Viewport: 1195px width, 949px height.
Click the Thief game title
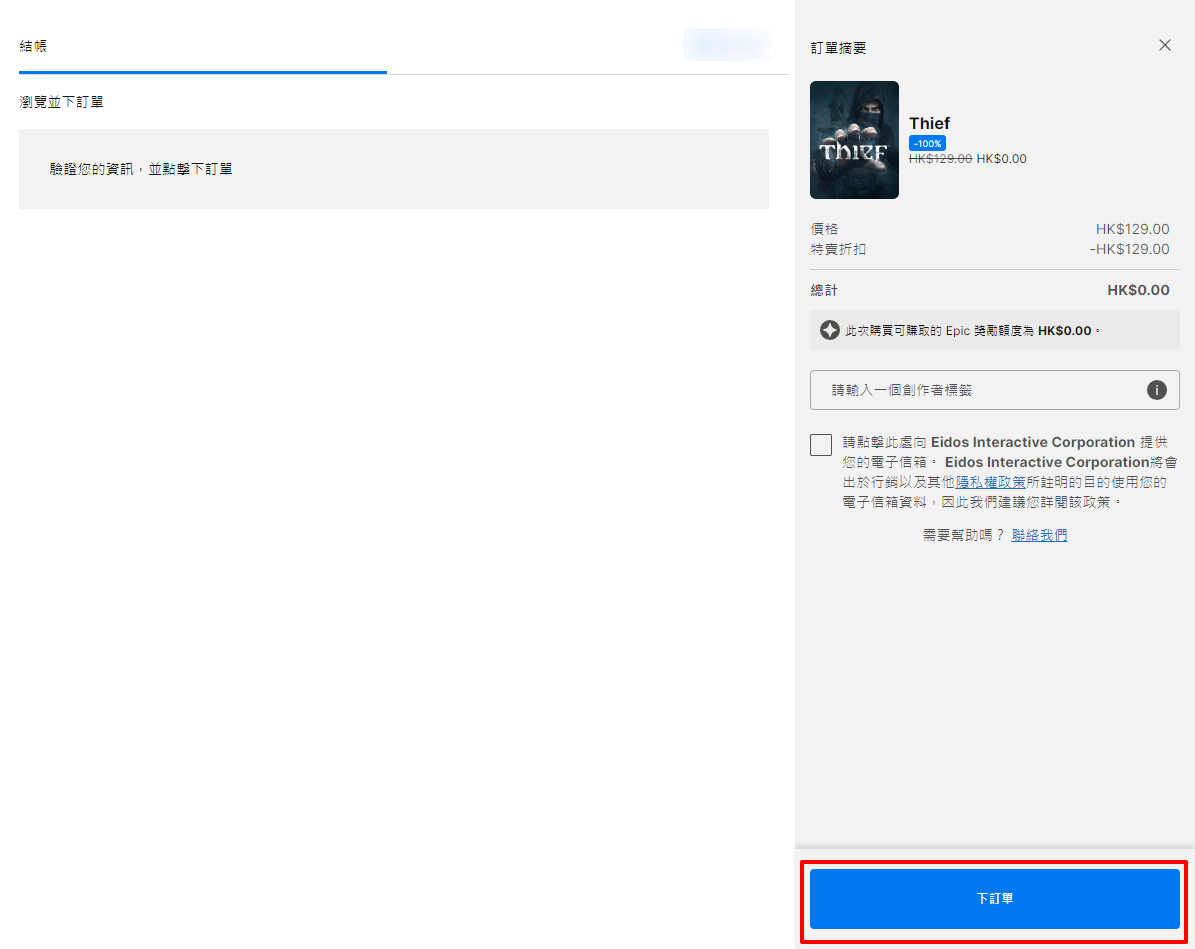[x=929, y=123]
